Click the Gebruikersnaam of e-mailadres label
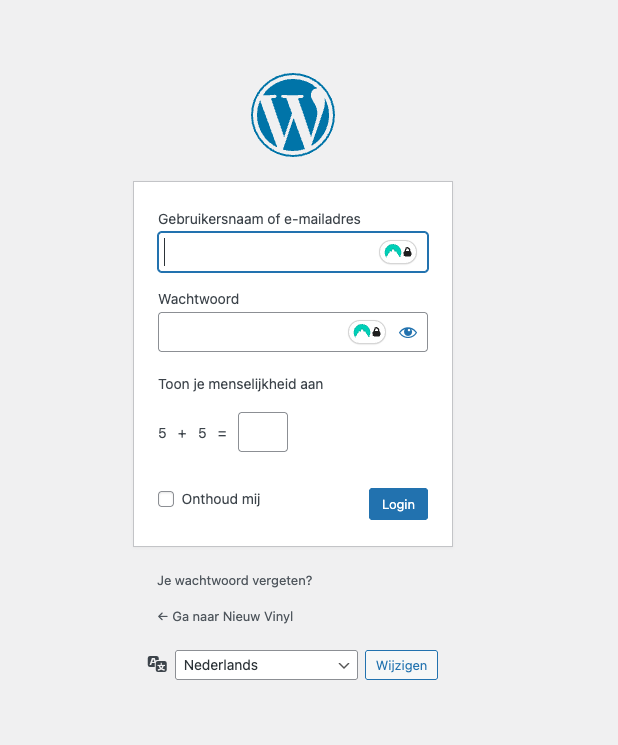This screenshot has height=745, width=618. 259,219
